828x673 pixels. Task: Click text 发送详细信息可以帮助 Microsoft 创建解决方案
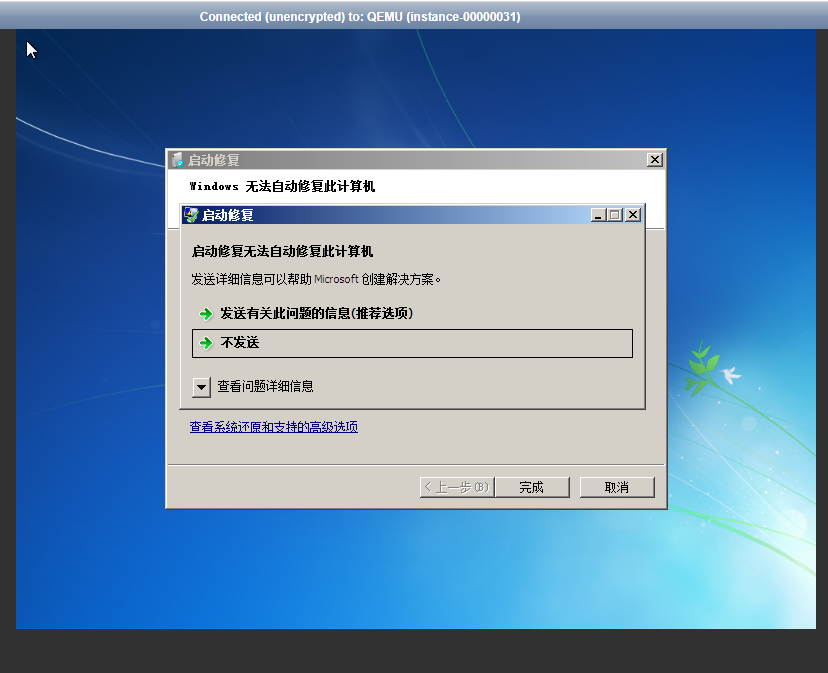316,279
